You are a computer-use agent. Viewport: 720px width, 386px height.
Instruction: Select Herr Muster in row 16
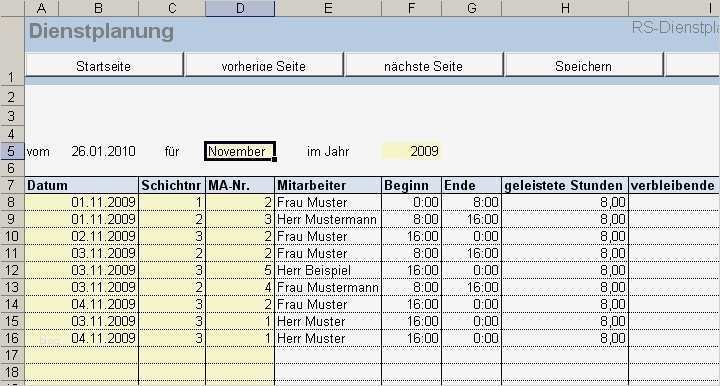click(x=328, y=338)
